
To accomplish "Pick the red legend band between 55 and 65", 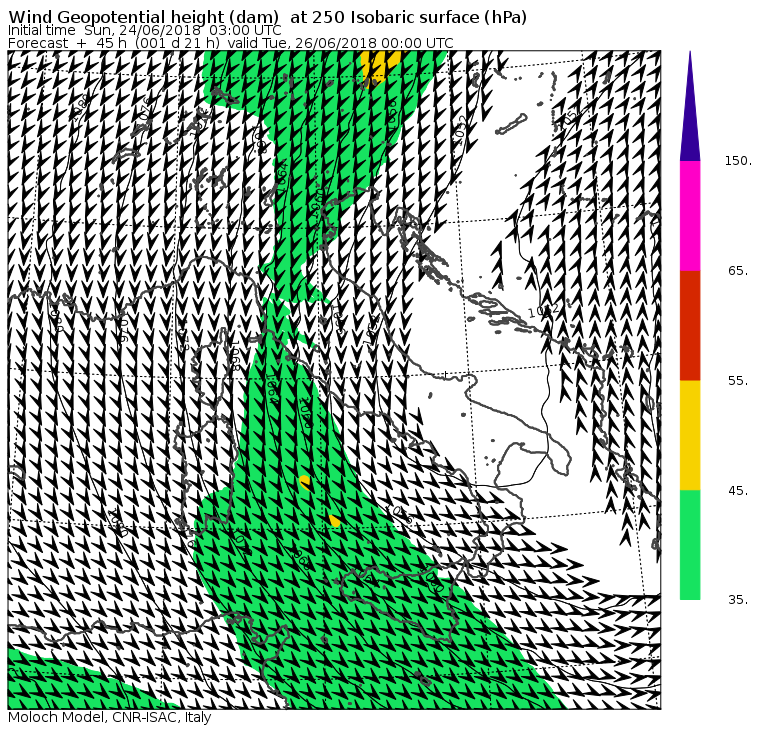I will (690, 326).
